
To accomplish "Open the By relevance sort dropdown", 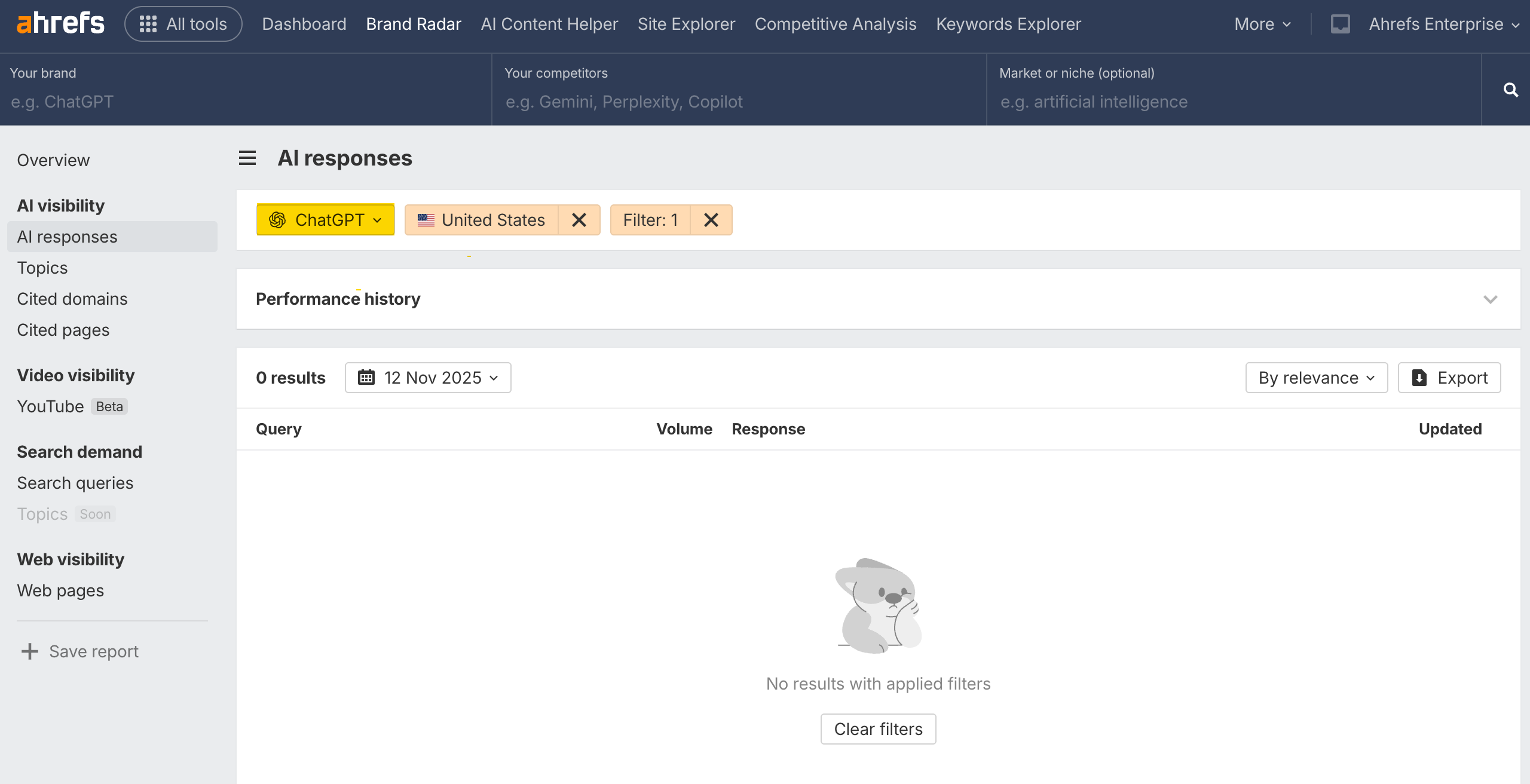I will [x=1316, y=378].
